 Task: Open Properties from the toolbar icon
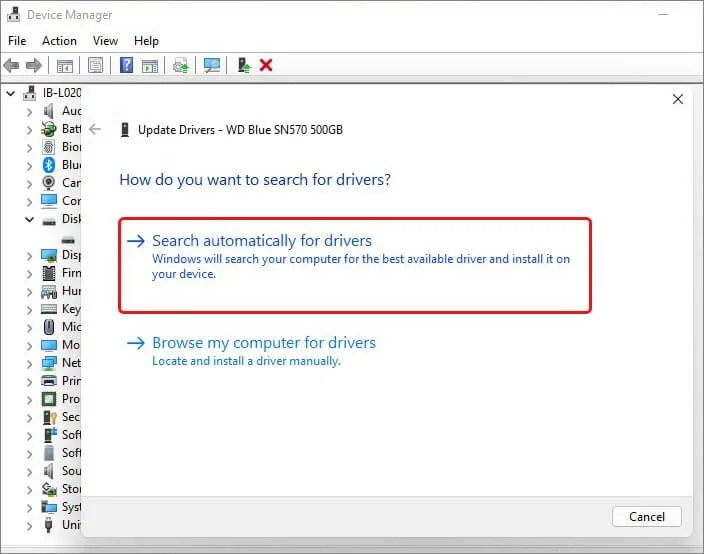[x=95, y=66]
